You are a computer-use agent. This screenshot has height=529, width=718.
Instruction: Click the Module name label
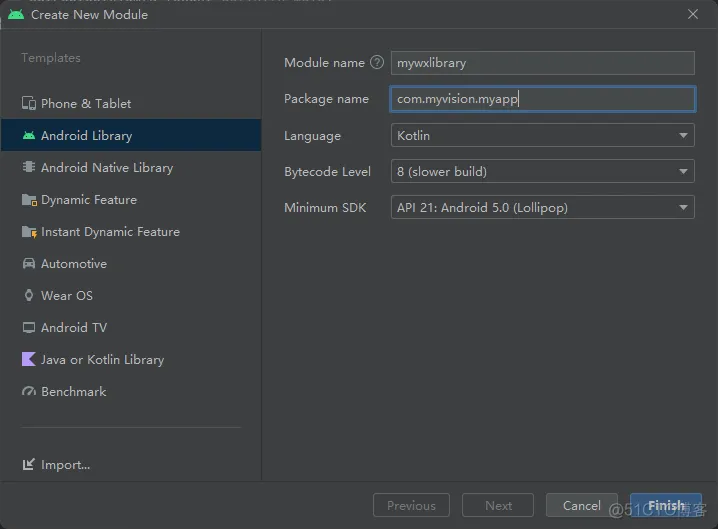coord(324,63)
